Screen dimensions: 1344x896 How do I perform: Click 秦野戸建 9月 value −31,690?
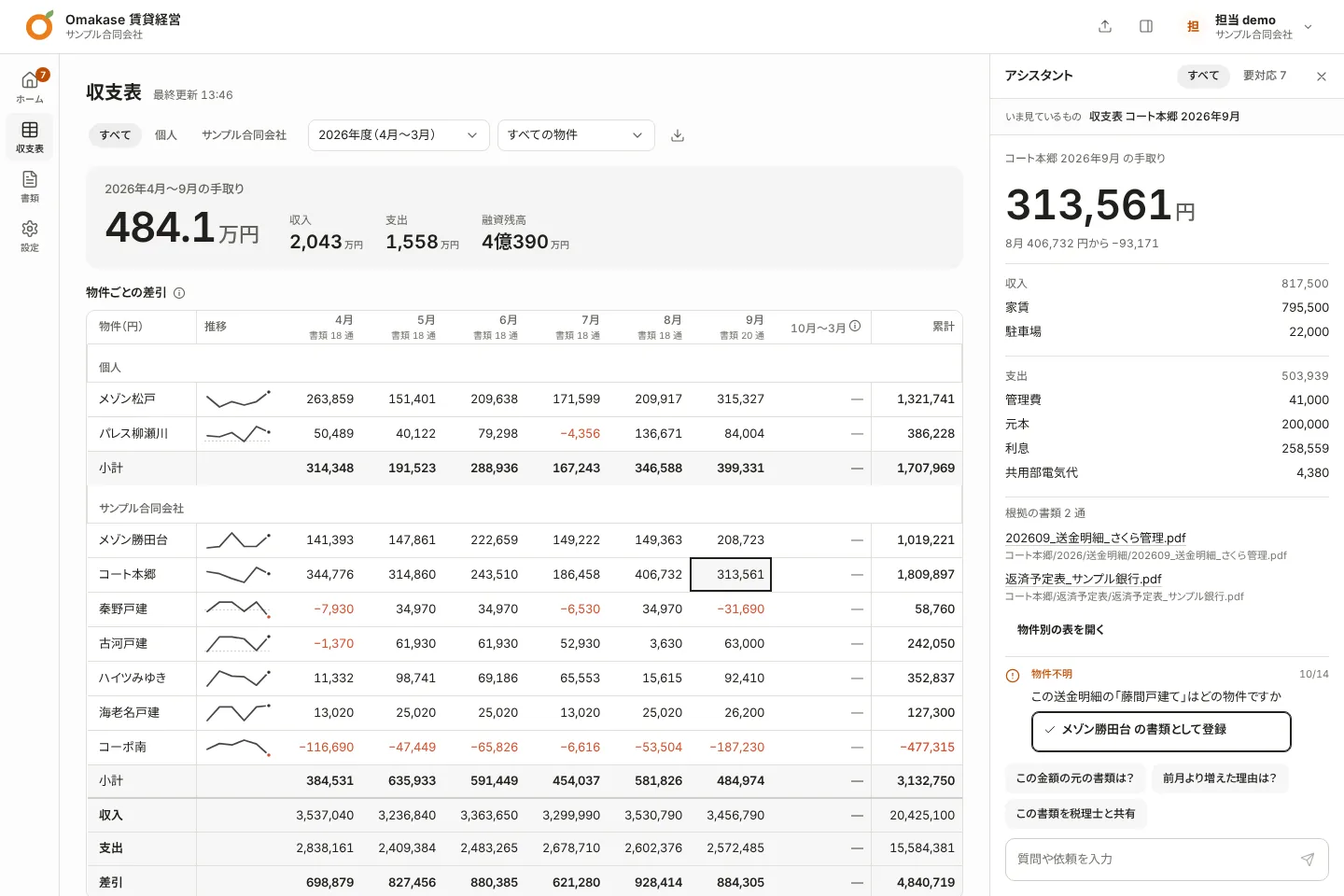(741, 609)
